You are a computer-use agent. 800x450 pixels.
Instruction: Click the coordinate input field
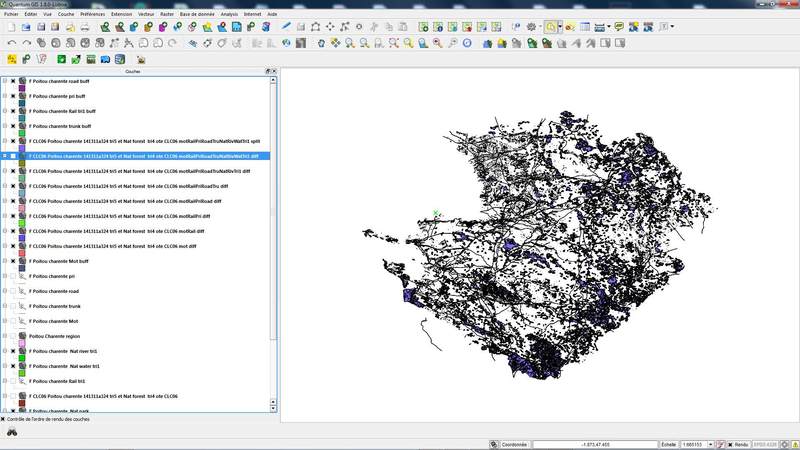click(x=589, y=444)
